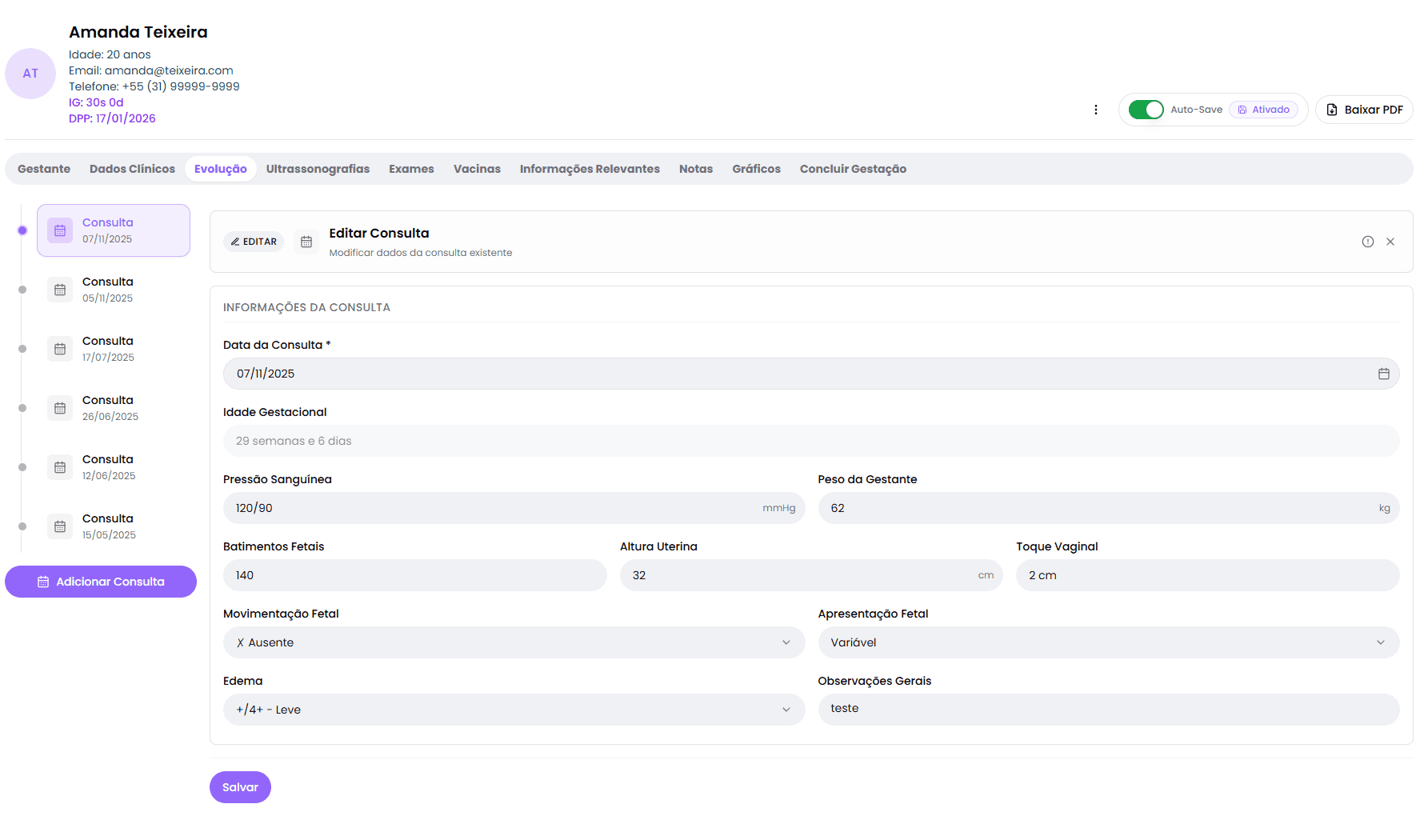The image size is (1424, 840).
Task: Toggle the Auto-Save switch off
Action: (1146, 110)
